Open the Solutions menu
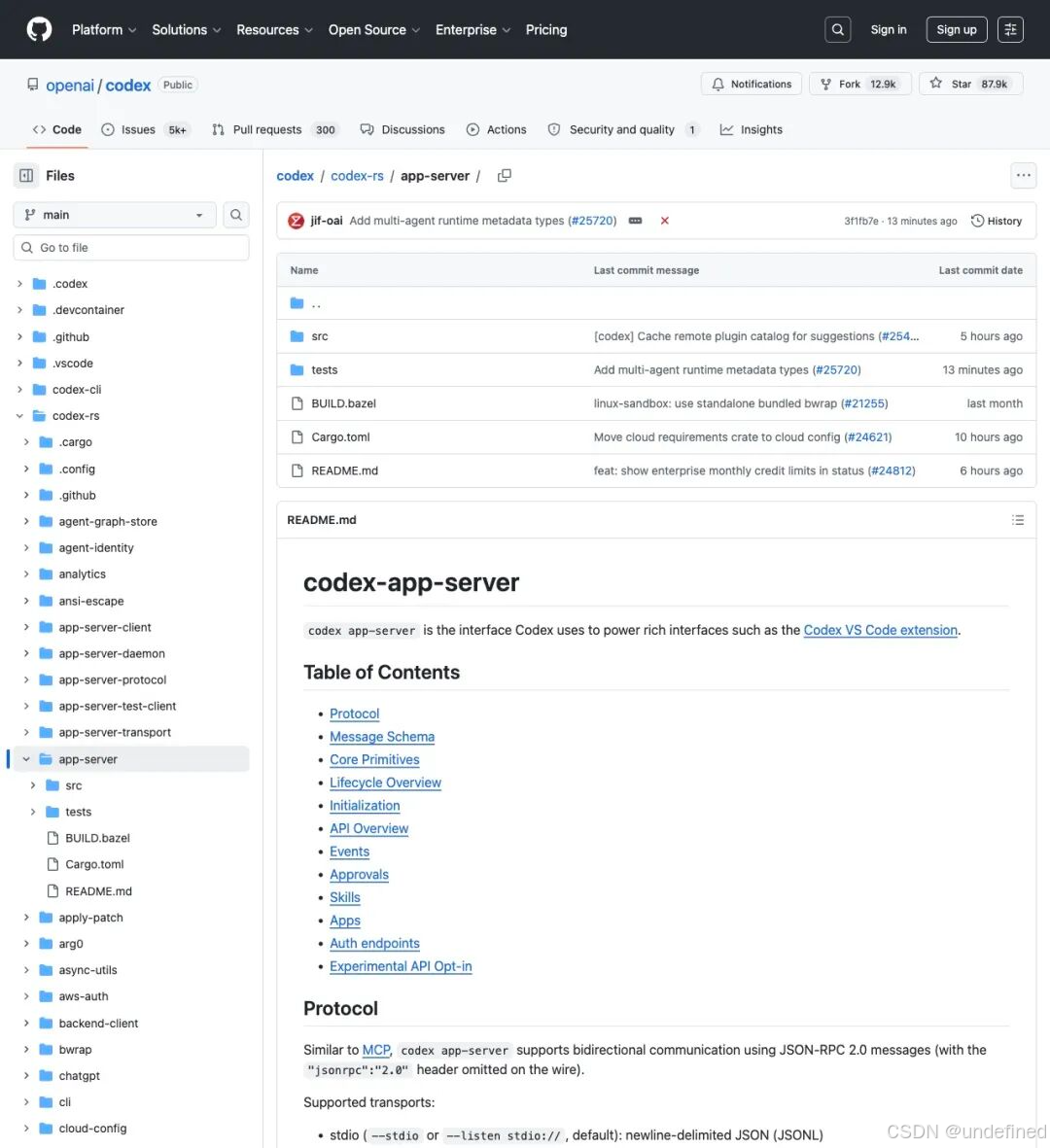This screenshot has width=1050, height=1148. 186,29
